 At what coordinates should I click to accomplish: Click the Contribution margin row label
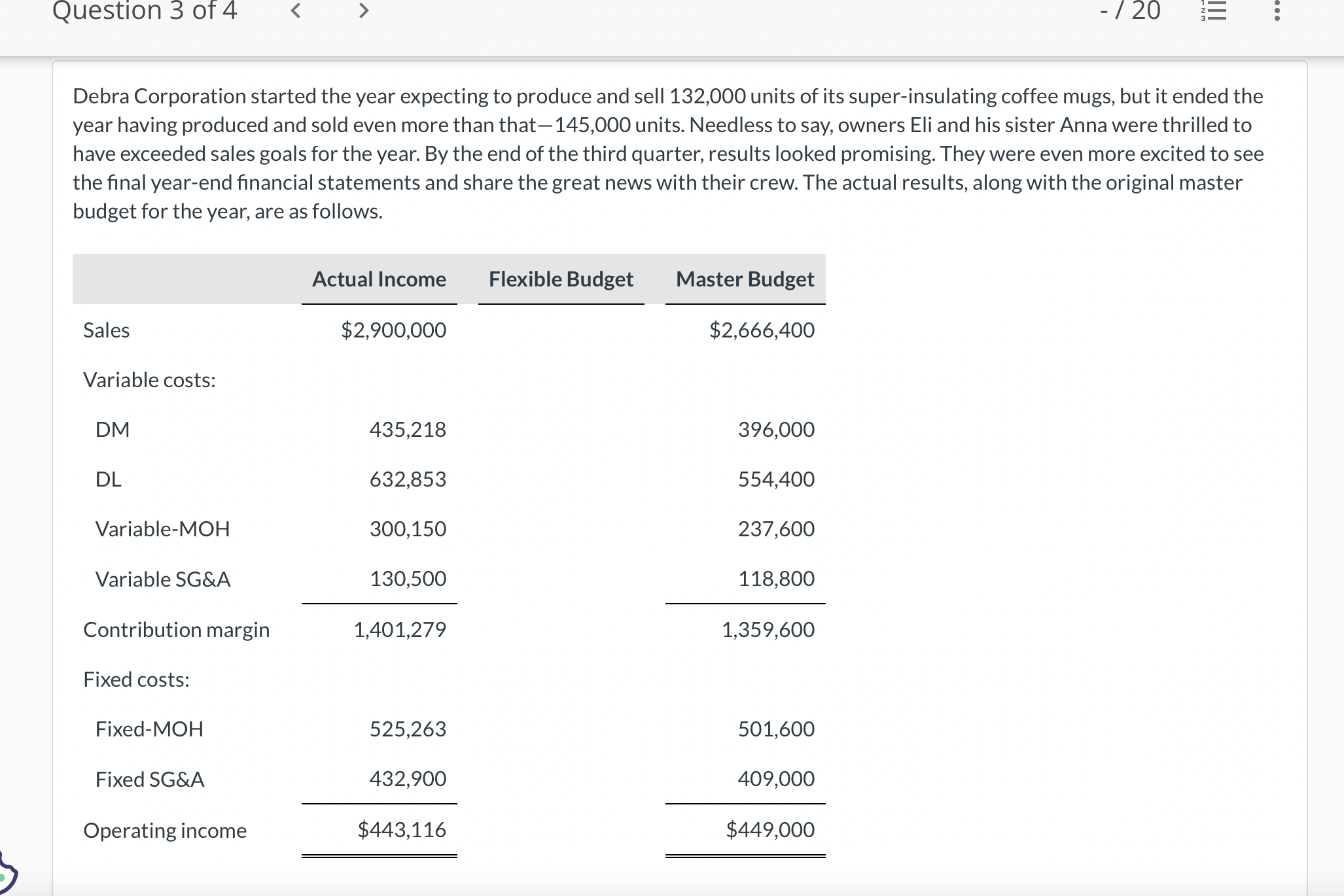click(x=176, y=630)
